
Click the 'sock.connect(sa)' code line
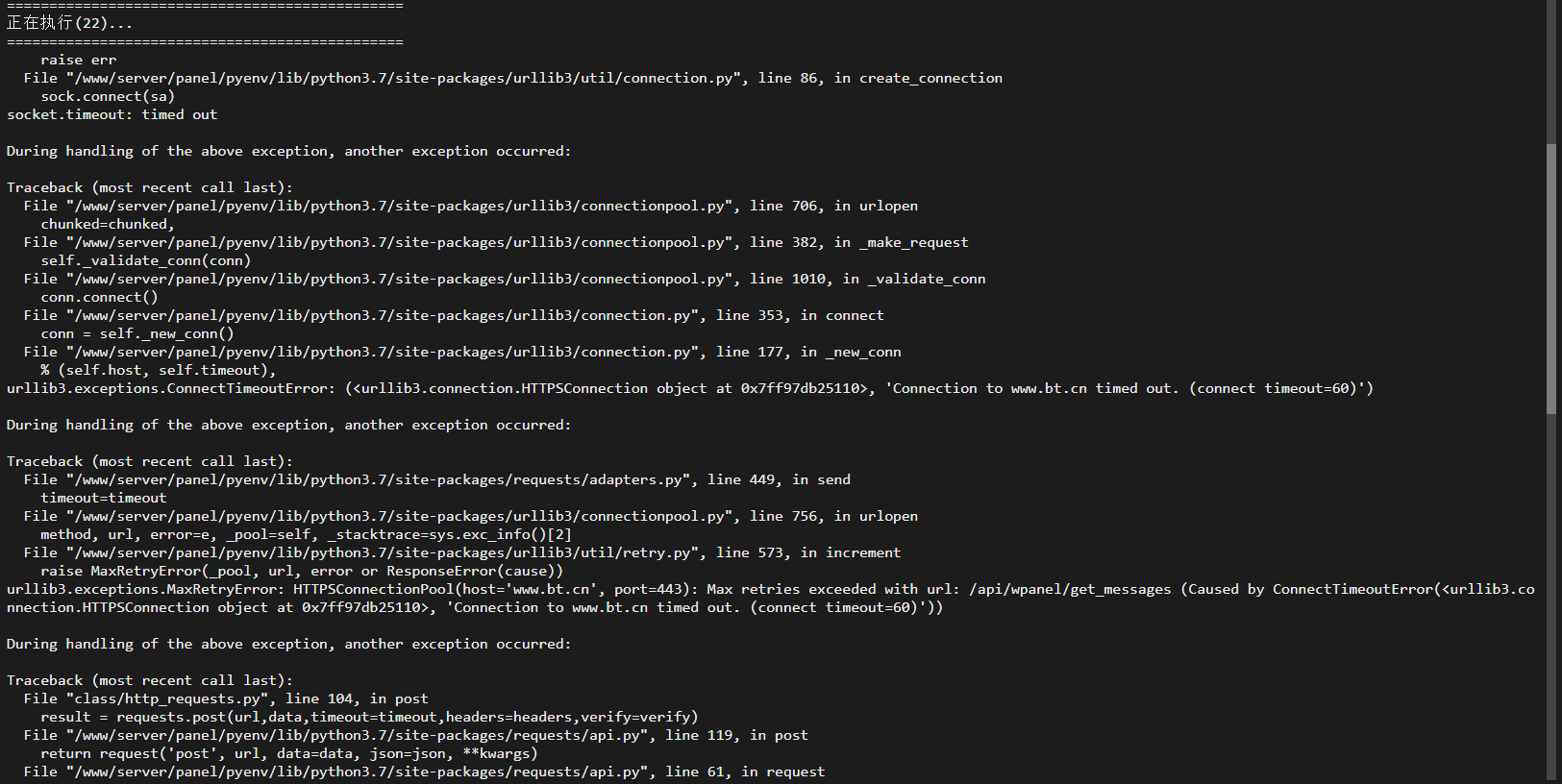tap(108, 96)
